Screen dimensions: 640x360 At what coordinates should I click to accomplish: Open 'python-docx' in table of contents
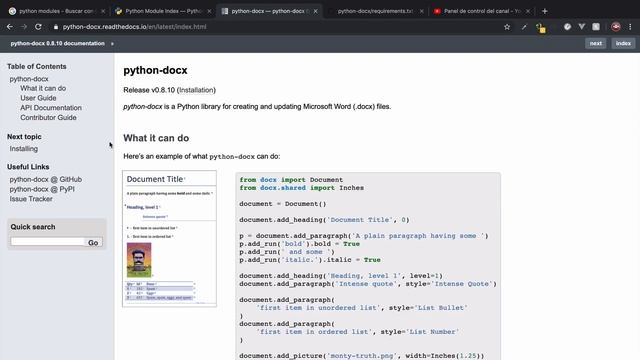coord(29,79)
